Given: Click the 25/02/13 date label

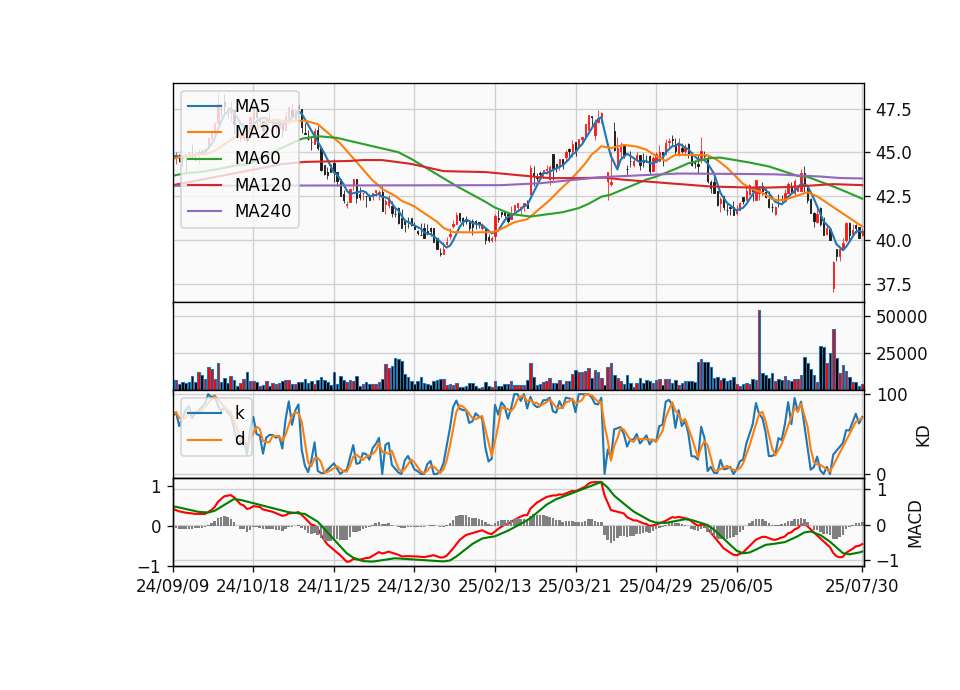Looking at the screenshot, I should pos(495,586).
